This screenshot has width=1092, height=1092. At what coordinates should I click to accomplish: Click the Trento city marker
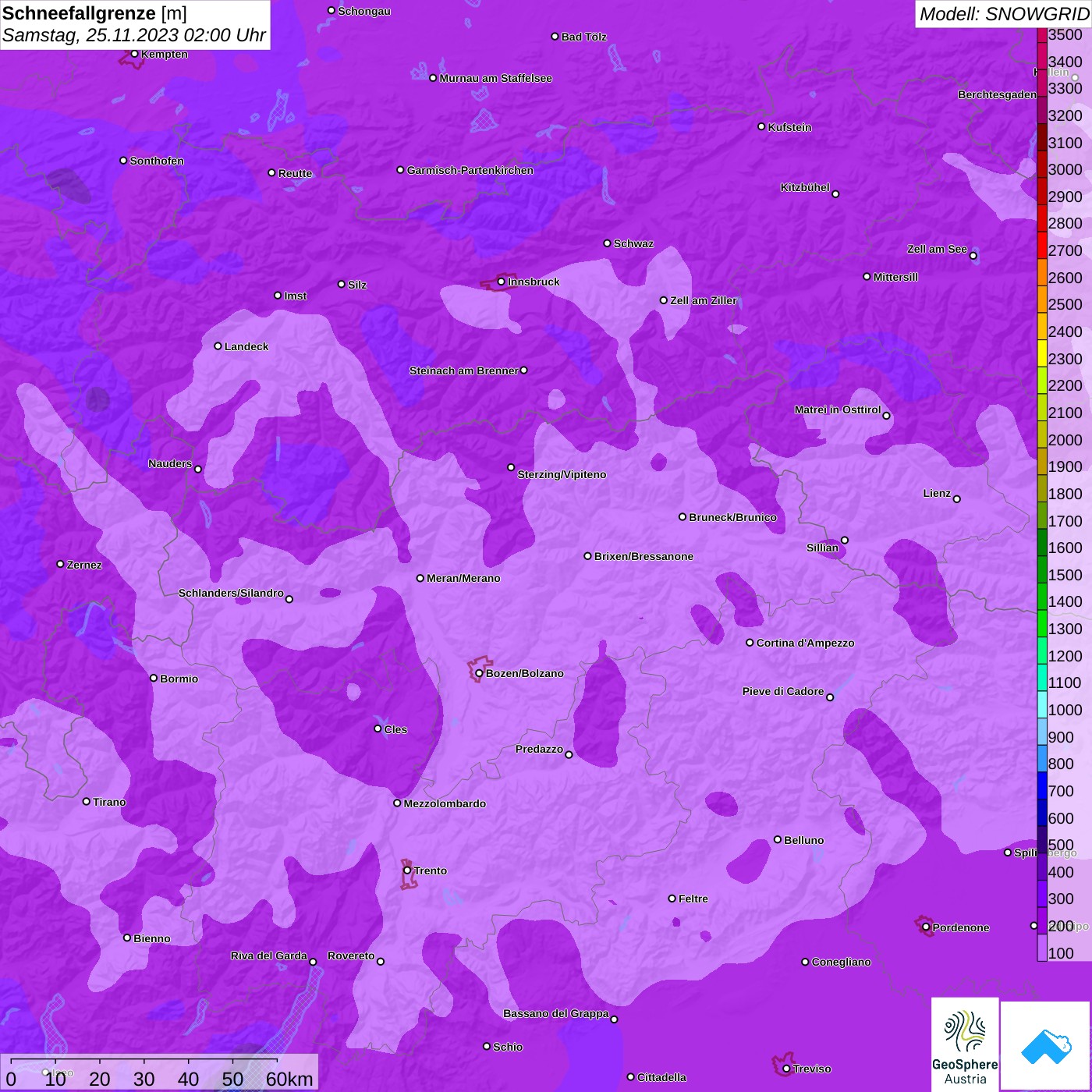click(407, 870)
